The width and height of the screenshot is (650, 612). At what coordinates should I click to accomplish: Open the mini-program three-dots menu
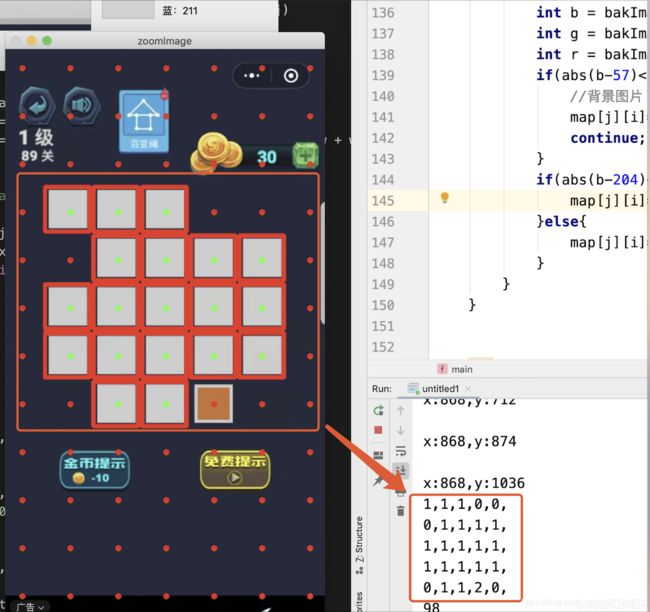coord(252,75)
